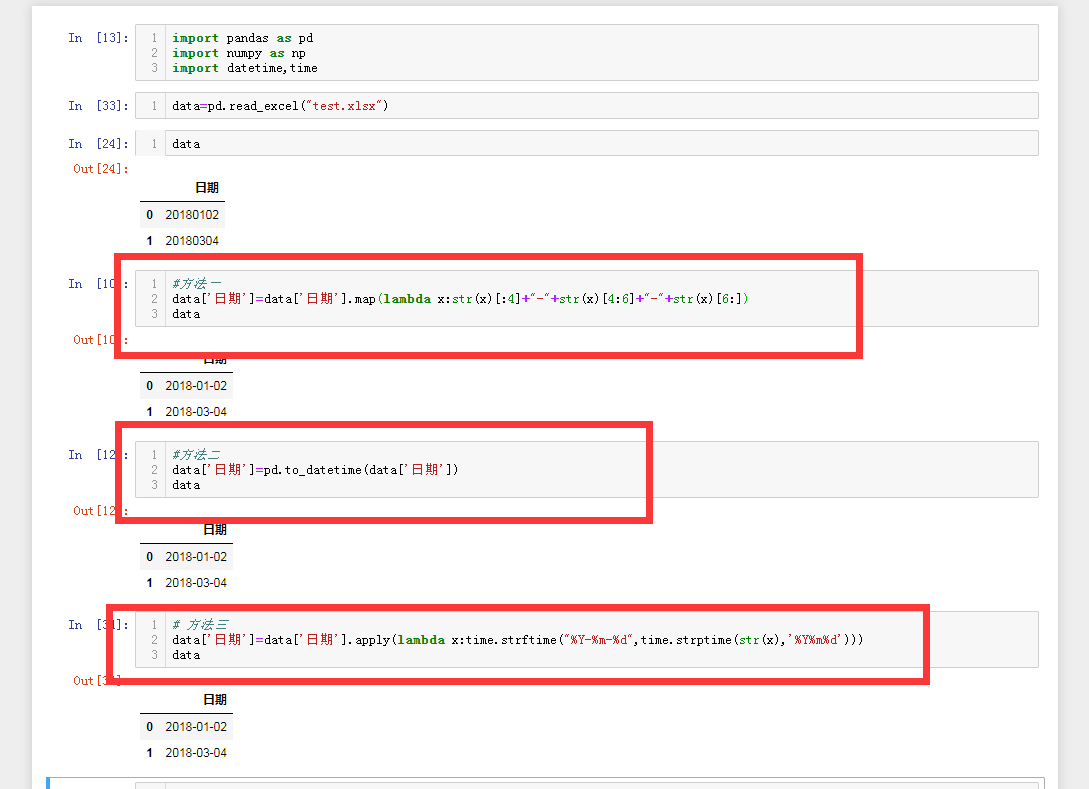Screen dimensions: 1089x789
Task: Click the 日期 header in 方法三 output table
Action: pos(215,699)
